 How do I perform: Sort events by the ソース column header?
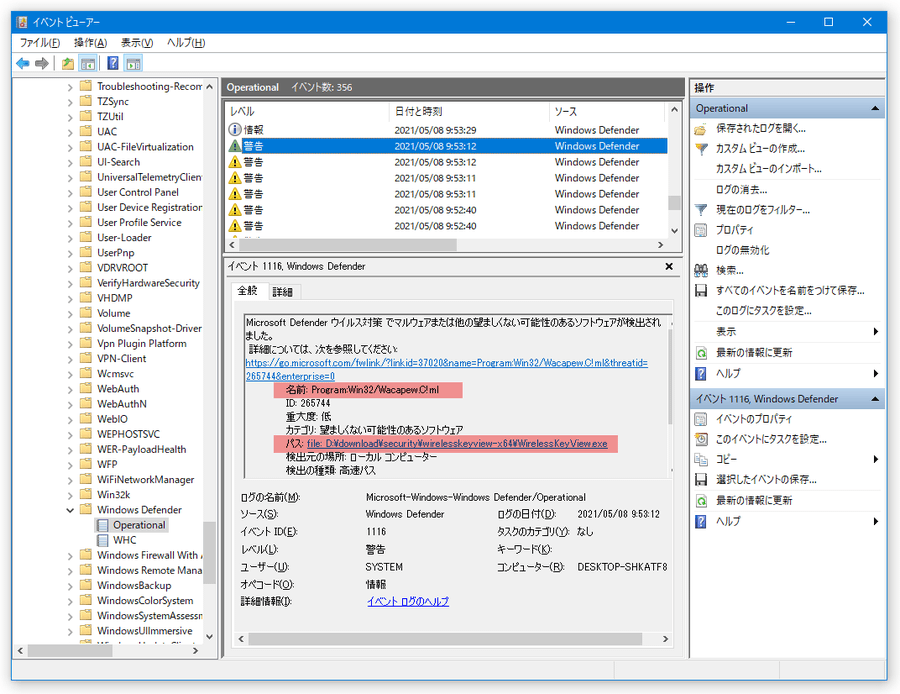pos(607,111)
